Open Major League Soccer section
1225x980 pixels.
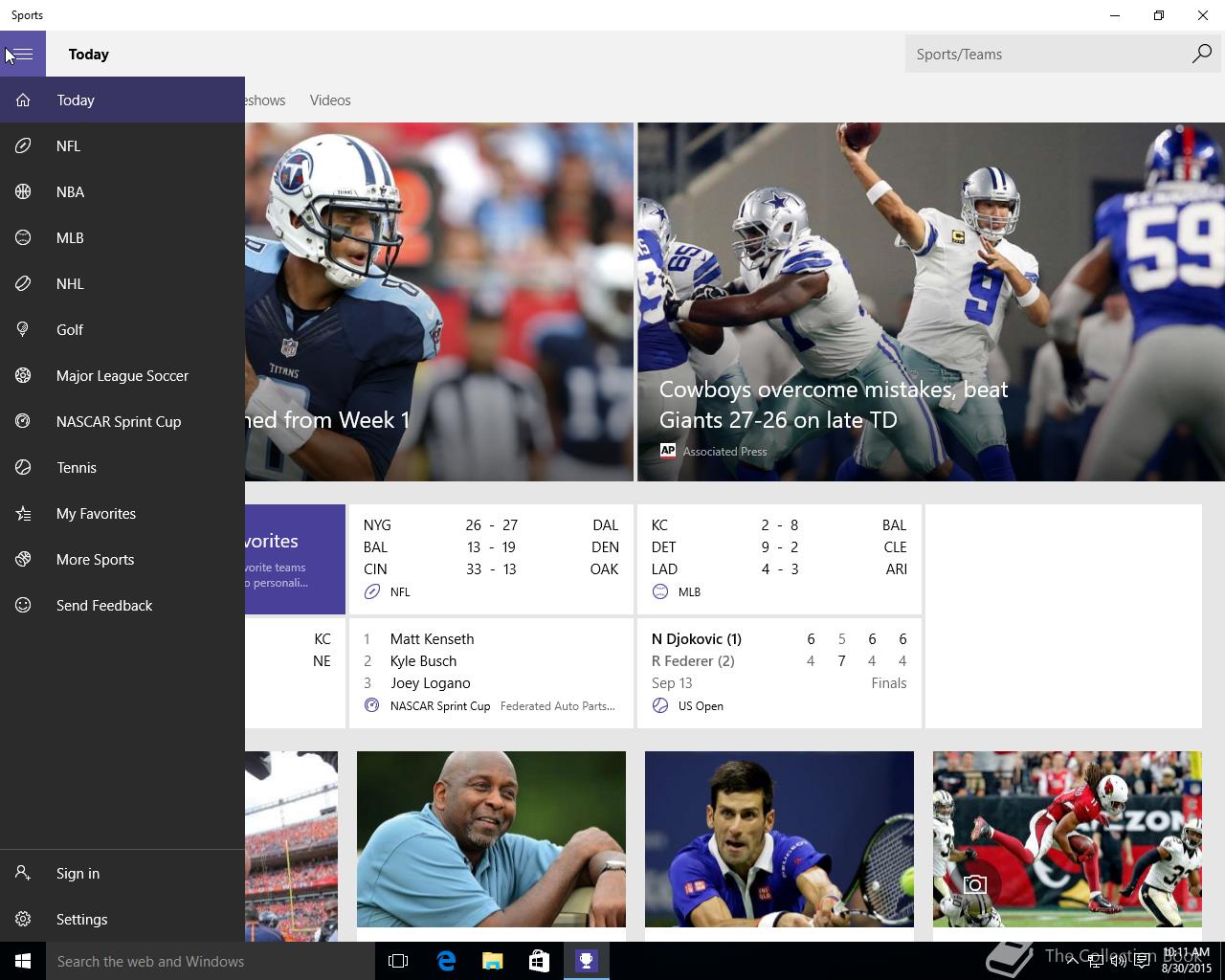point(122,375)
